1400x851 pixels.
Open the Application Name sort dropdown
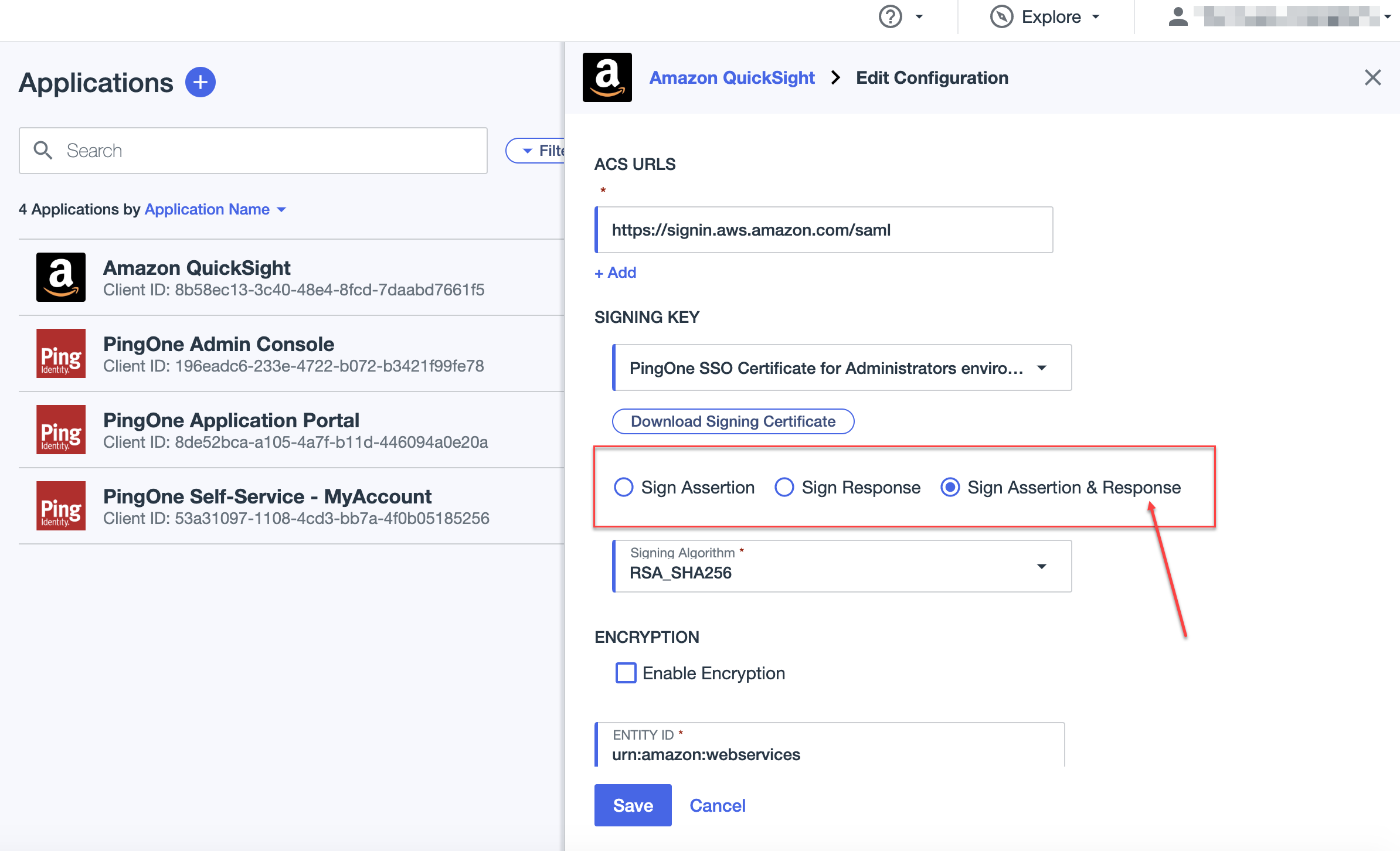click(x=215, y=209)
